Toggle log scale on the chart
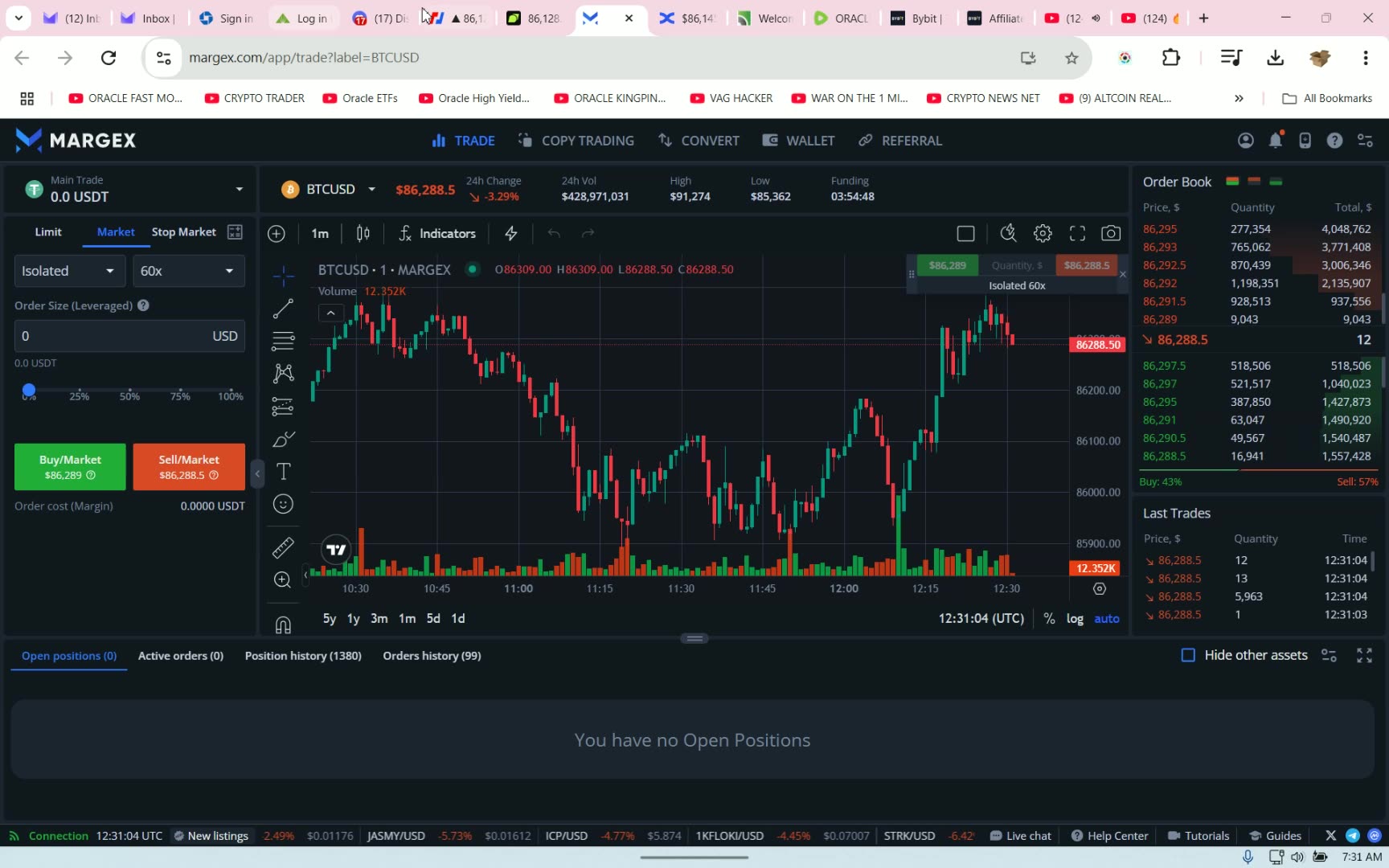The image size is (1389, 868). 1075,619
